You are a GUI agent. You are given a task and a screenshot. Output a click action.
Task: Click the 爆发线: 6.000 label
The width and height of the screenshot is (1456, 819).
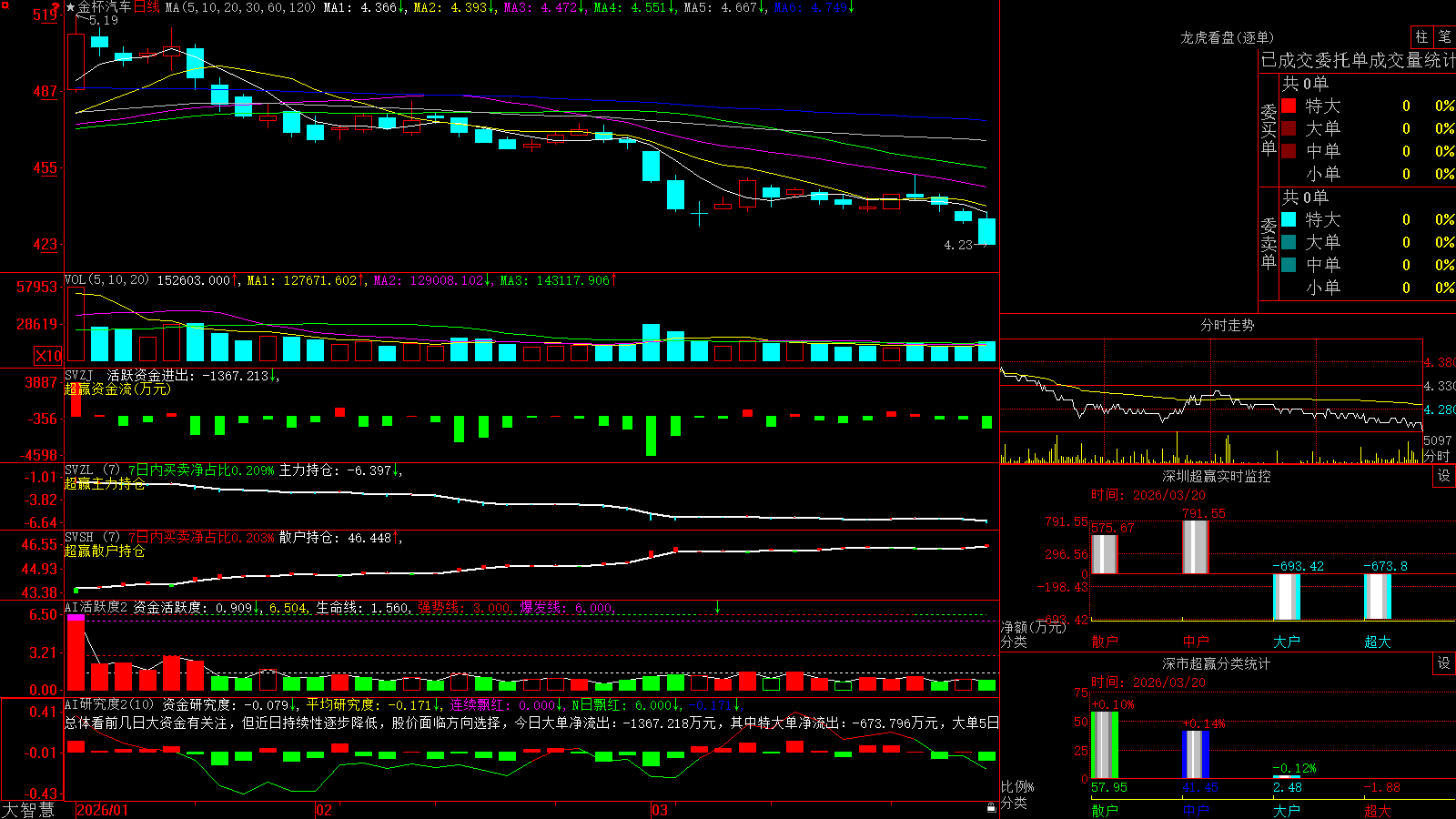[x=566, y=607]
